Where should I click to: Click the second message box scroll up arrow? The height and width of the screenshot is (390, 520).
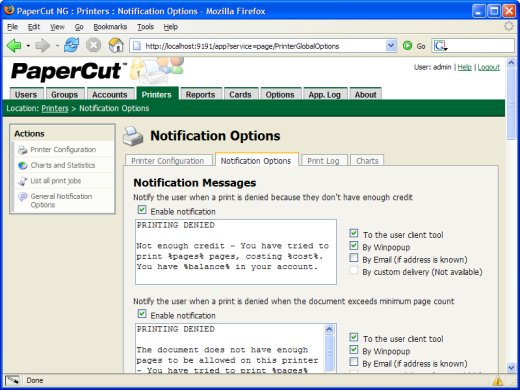coord(329,329)
